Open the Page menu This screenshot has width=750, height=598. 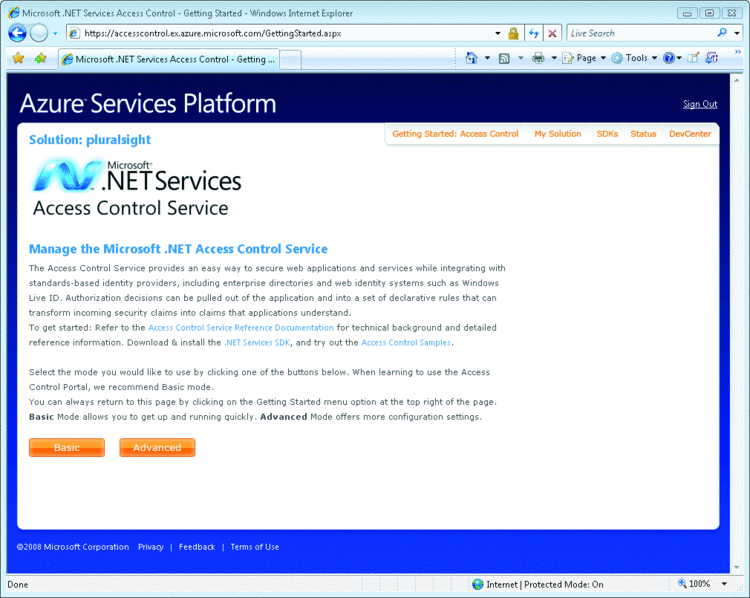584,58
